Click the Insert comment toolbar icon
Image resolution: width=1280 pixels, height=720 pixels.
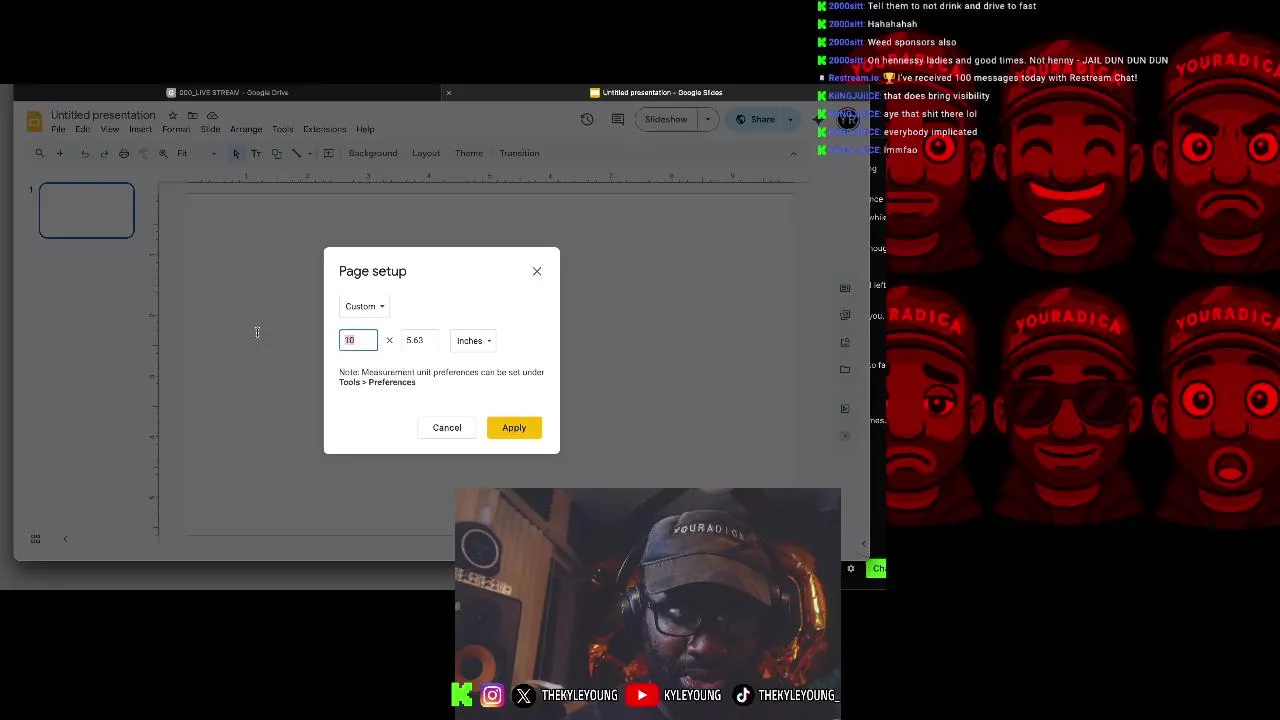click(328, 153)
